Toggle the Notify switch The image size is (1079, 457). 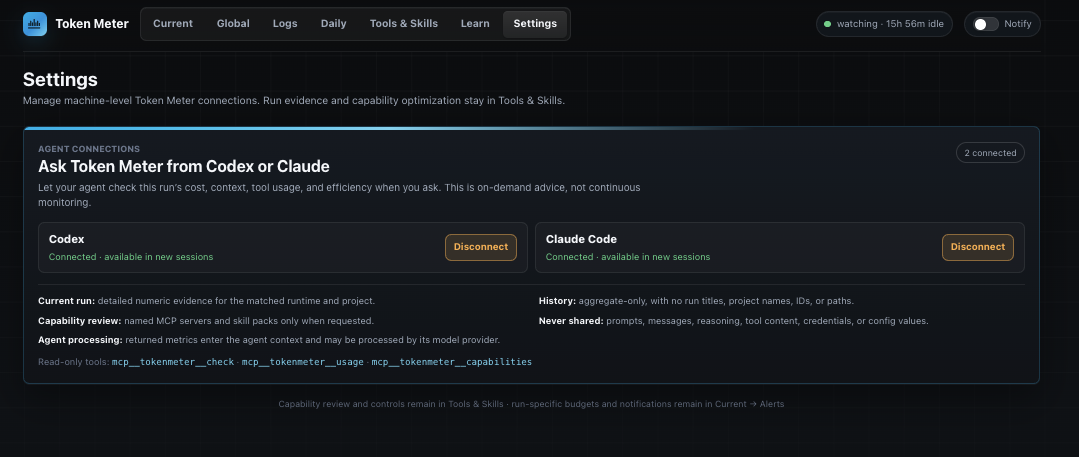[986, 24]
